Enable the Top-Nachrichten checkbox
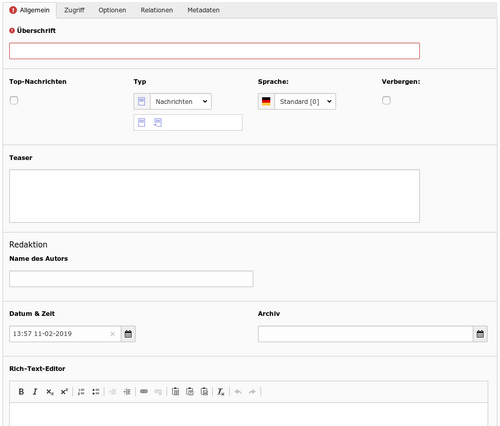Viewport: 500px width, 426px height. [14, 100]
